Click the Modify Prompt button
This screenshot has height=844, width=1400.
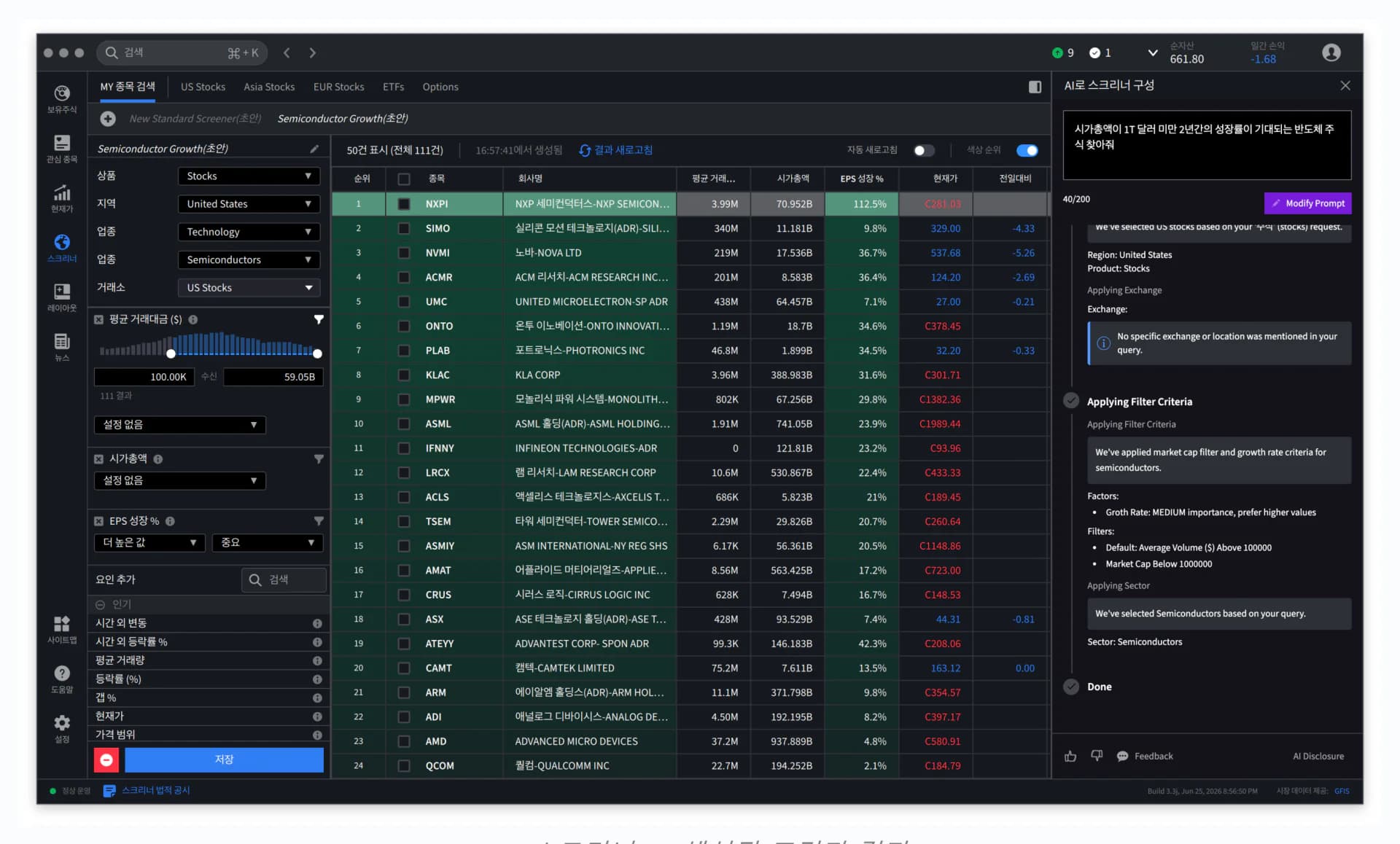1307,203
